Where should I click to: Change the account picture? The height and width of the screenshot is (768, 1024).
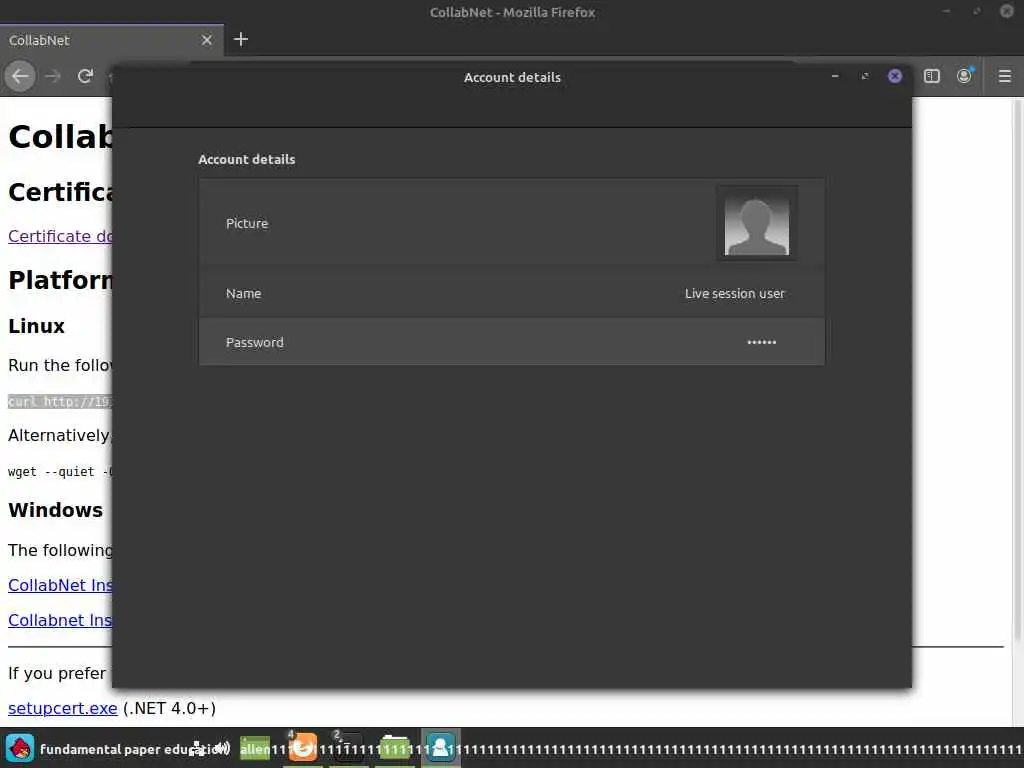(x=757, y=223)
